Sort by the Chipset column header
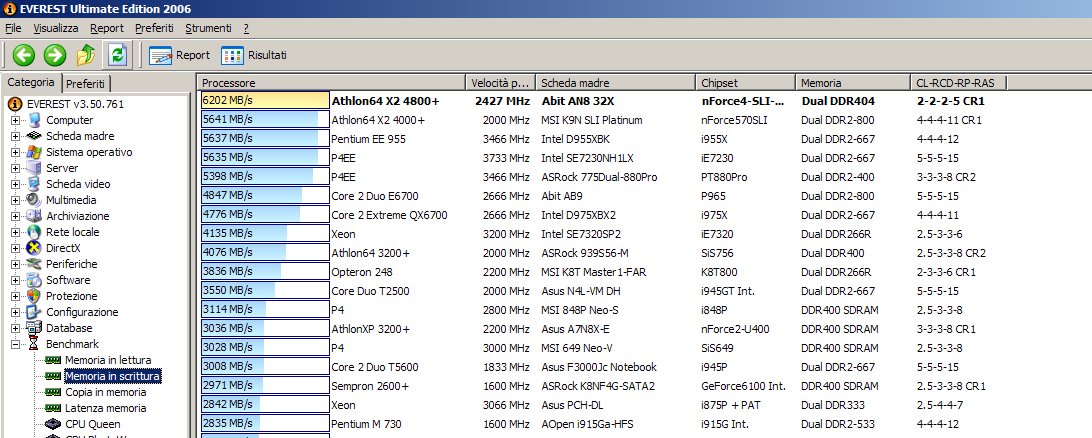The image size is (1092, 438). tap(746, 83)
